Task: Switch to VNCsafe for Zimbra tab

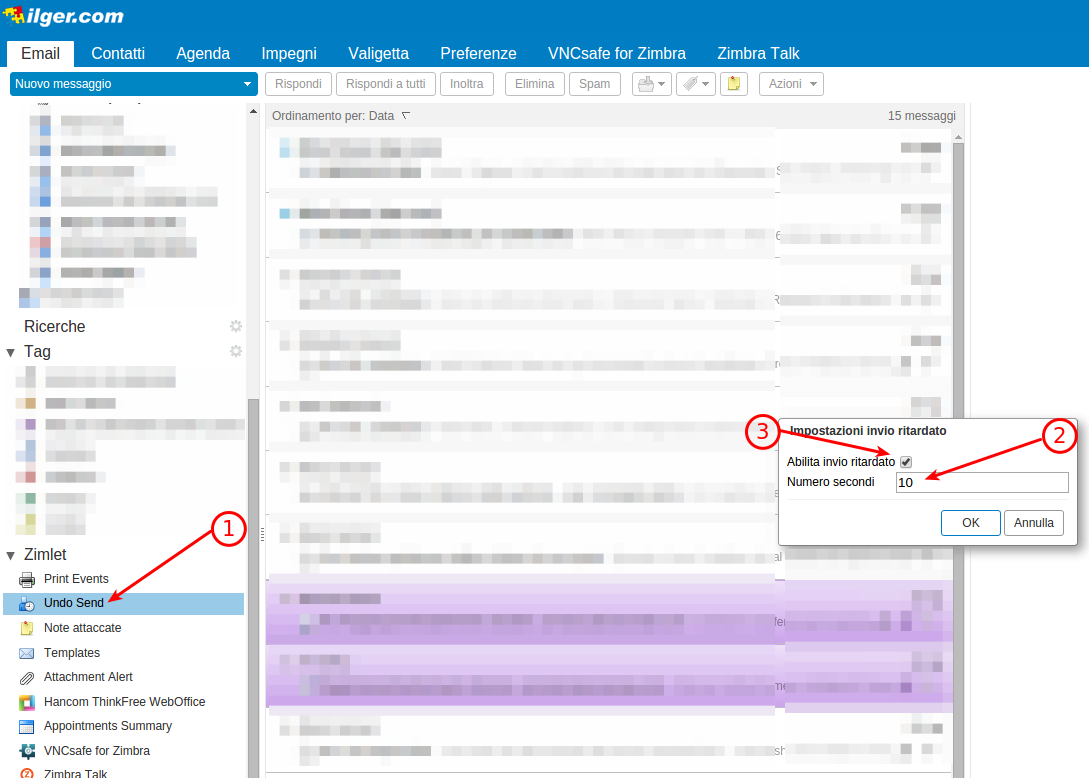Action: tap(617, 53)
